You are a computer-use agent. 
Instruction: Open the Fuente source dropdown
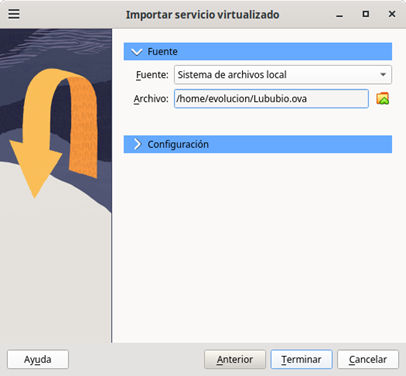(283, 75)
